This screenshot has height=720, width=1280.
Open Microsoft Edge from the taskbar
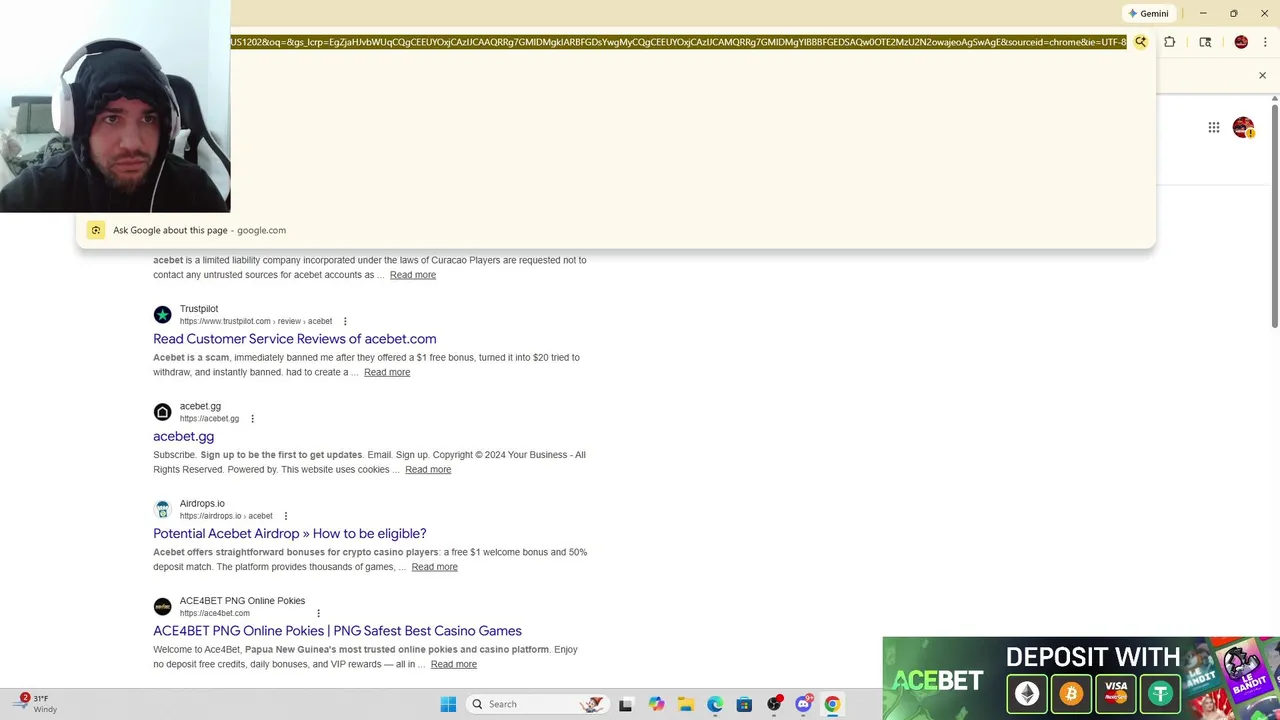click(715, 704)
